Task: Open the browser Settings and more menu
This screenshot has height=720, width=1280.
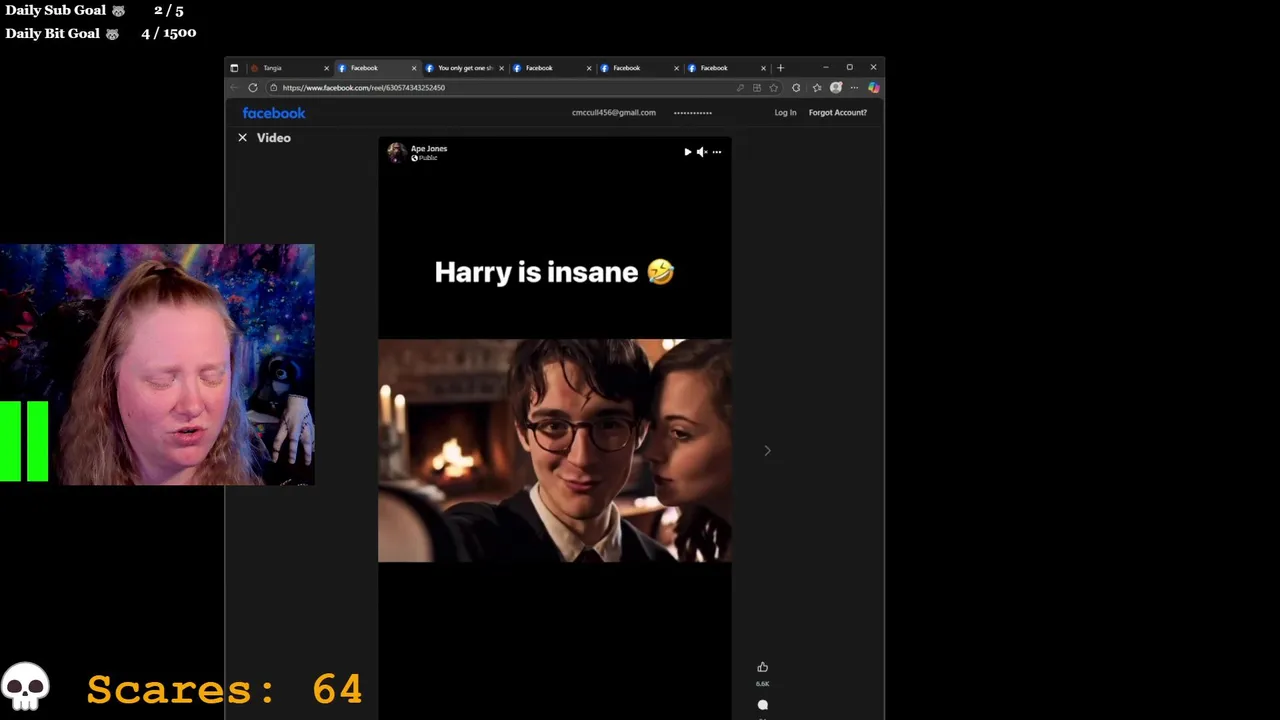Action: 854,88
